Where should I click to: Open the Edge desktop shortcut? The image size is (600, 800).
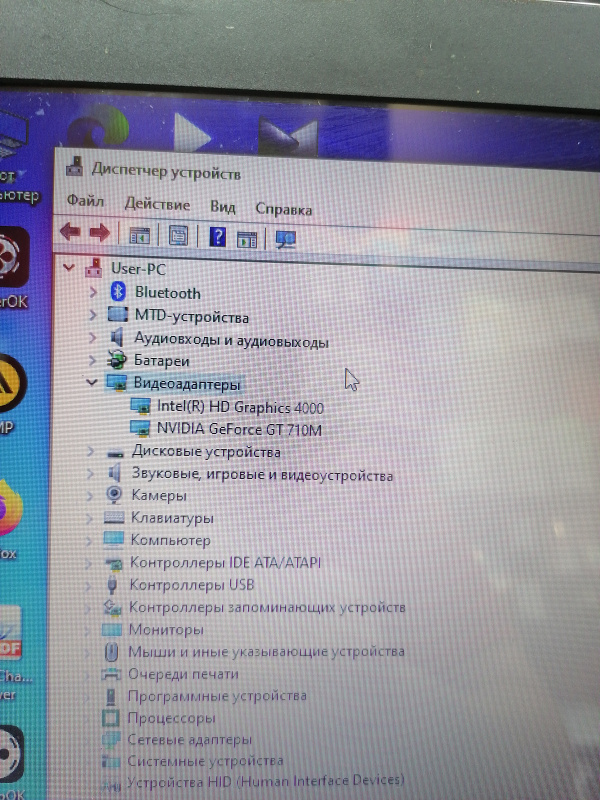99,127
